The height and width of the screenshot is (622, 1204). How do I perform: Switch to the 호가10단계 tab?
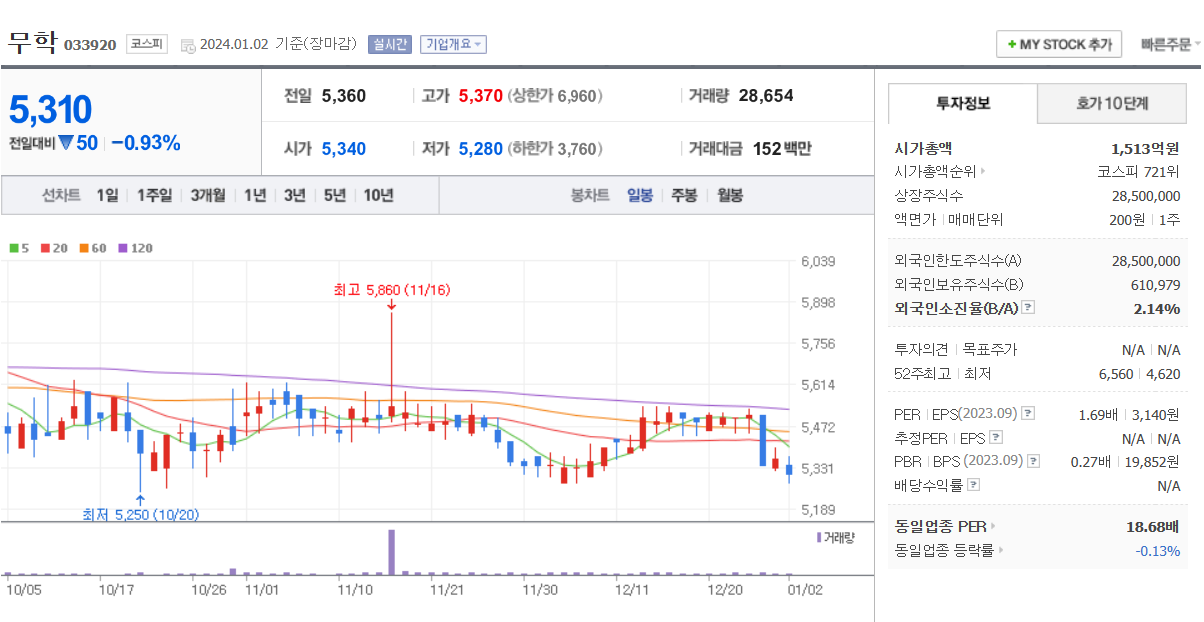[x=1112, y=103]
